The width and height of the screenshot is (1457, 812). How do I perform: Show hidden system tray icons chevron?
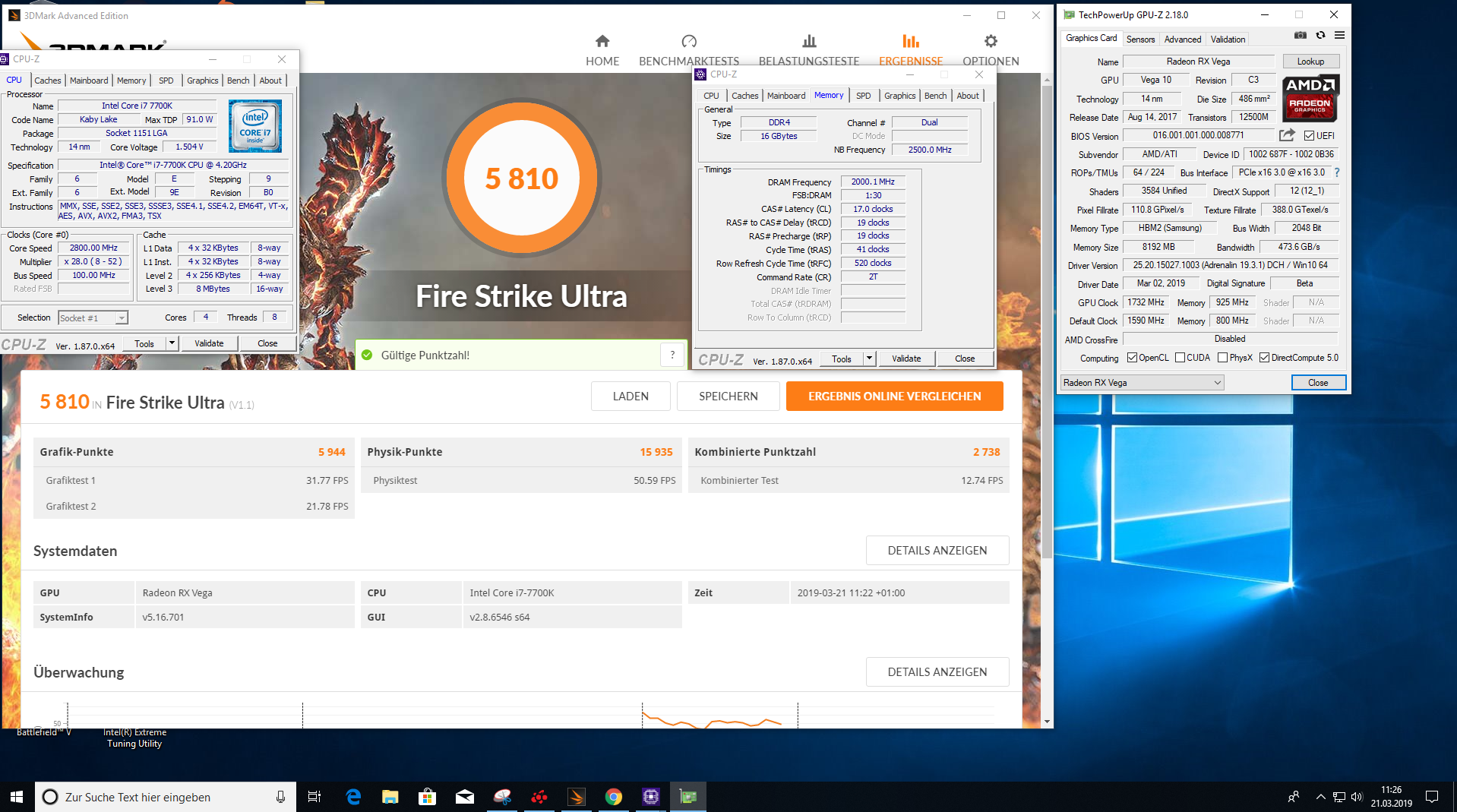pos(1320,797)
